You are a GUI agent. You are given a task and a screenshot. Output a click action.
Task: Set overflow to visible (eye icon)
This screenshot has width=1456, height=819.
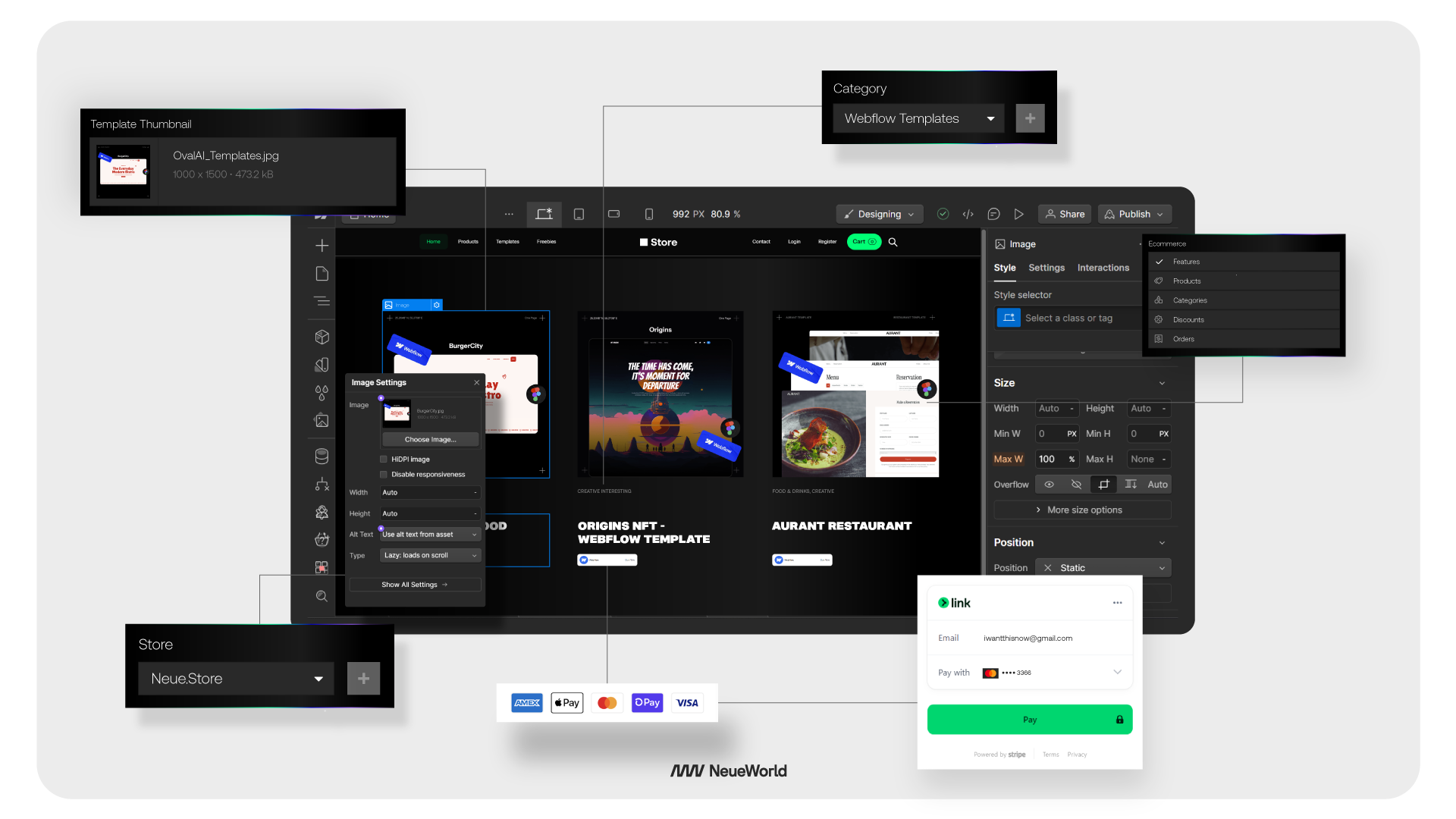(x=1049, y=485)
